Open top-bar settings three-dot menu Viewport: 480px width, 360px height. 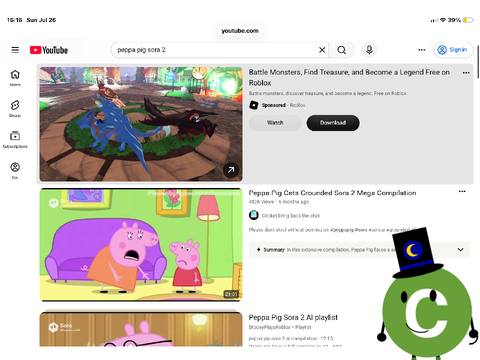point(422,50)
